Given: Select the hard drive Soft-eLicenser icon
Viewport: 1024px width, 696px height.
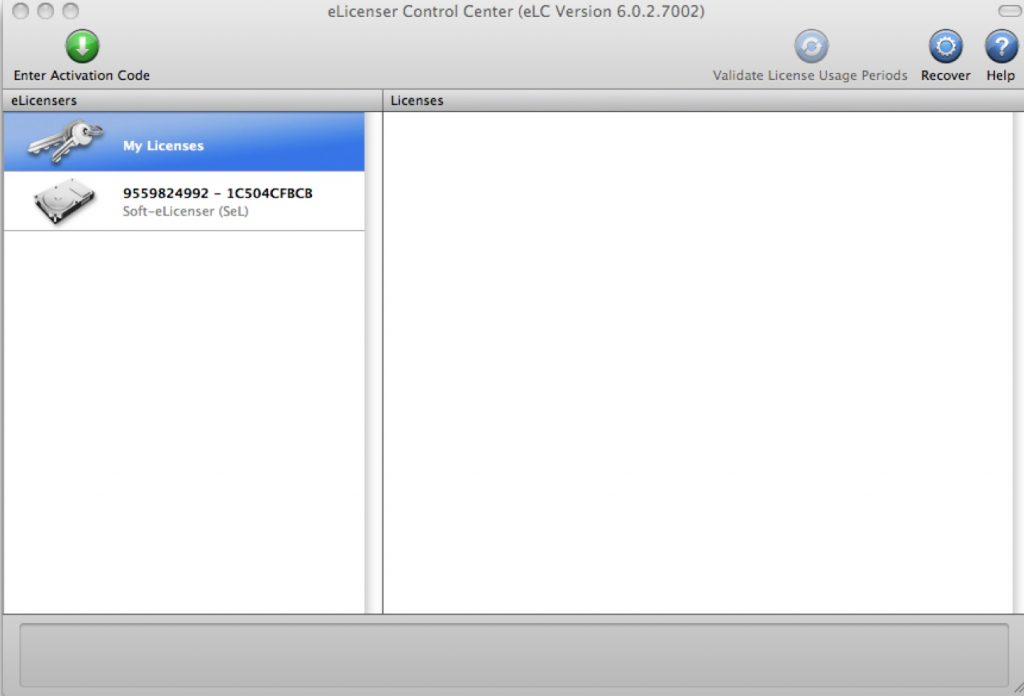Looking at the screenshot, I should click(x=64, y=201).
